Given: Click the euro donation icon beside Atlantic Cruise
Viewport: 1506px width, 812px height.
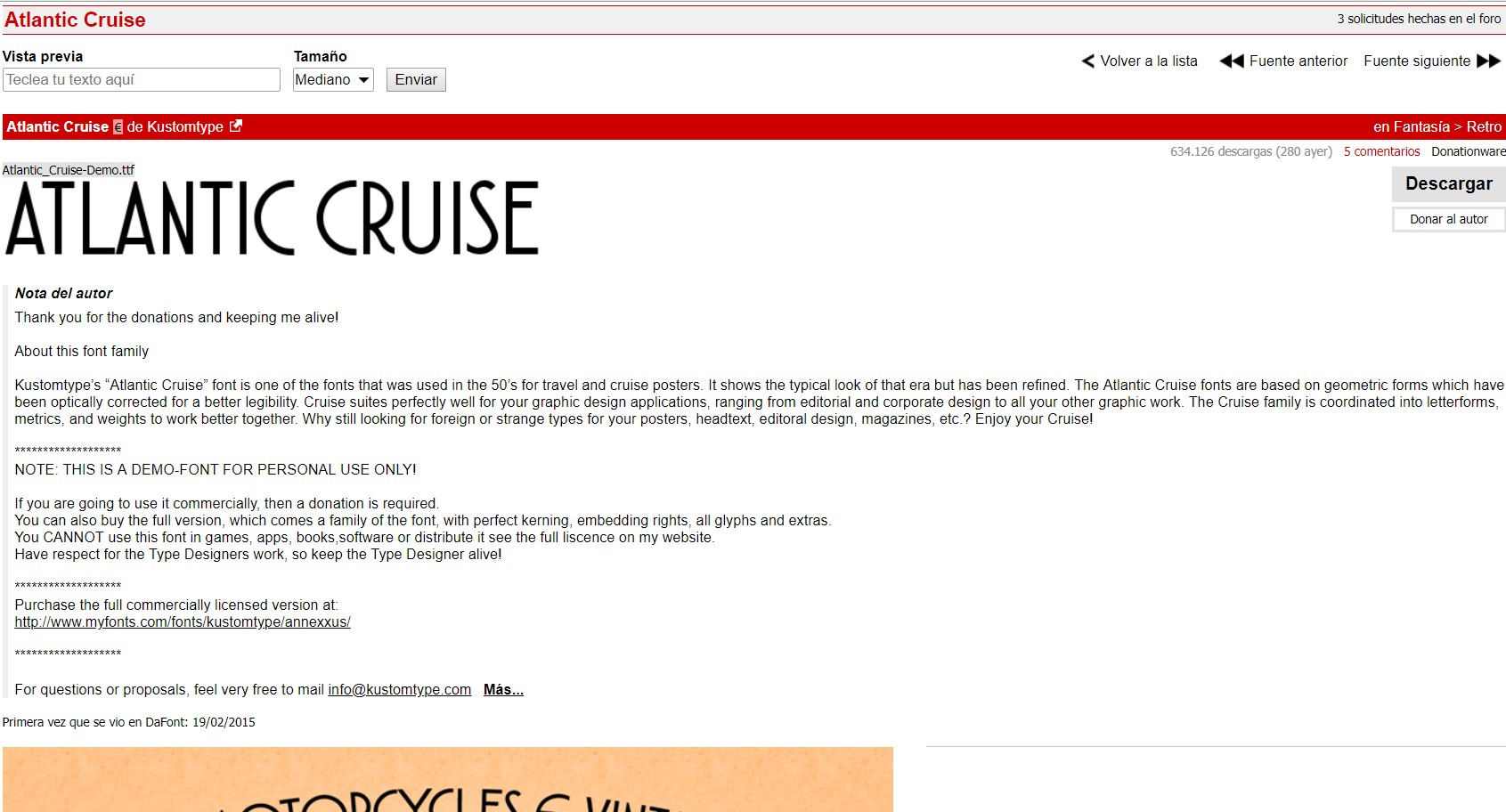Looking at the screenshot, I should pos(118,127).
